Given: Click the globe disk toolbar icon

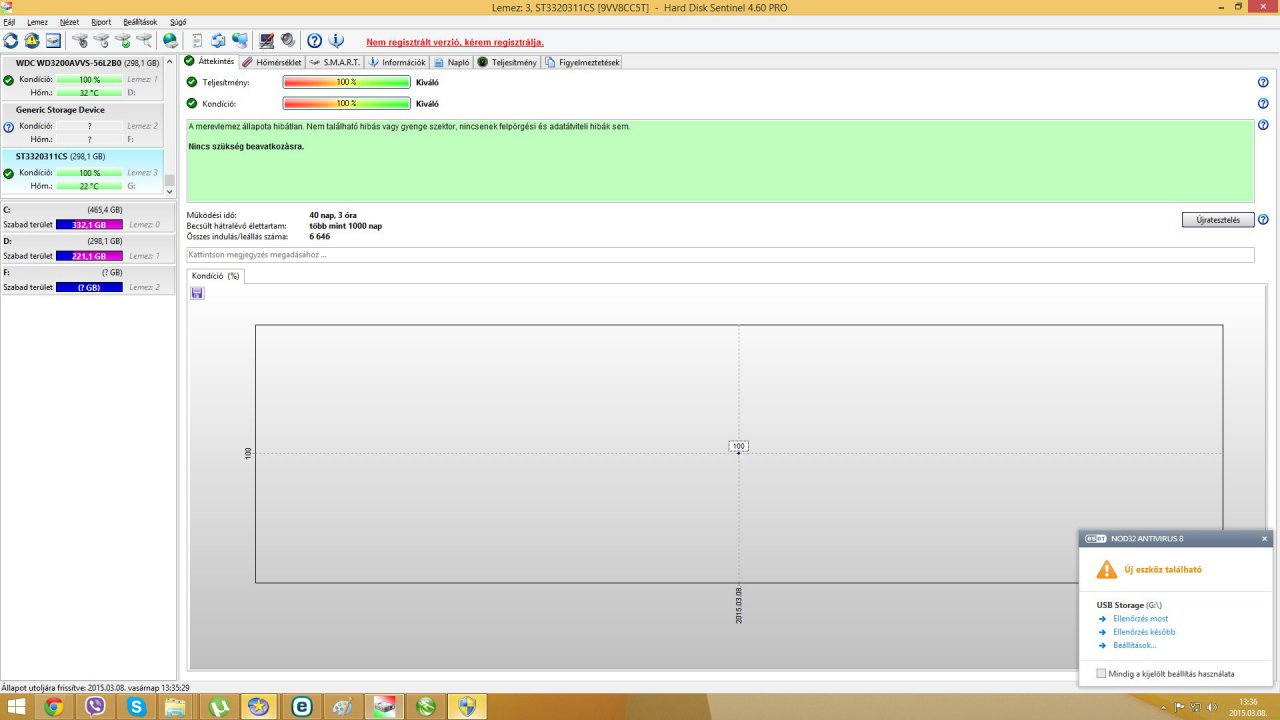Looking at the screenshot, I should 170,41.
